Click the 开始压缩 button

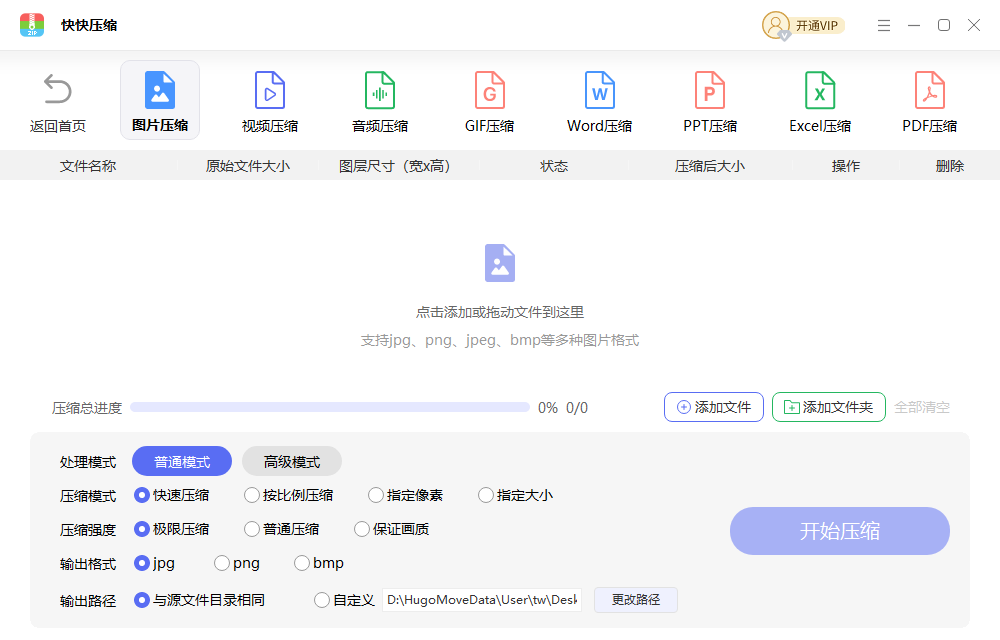point(840,531)
